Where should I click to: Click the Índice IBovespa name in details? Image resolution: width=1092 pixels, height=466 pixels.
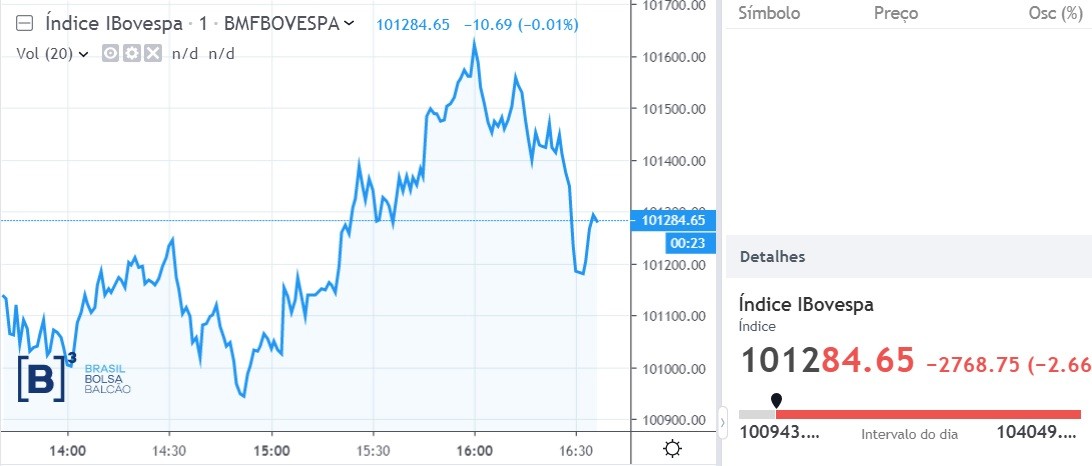pyautogui.click(x=805, y=304)
